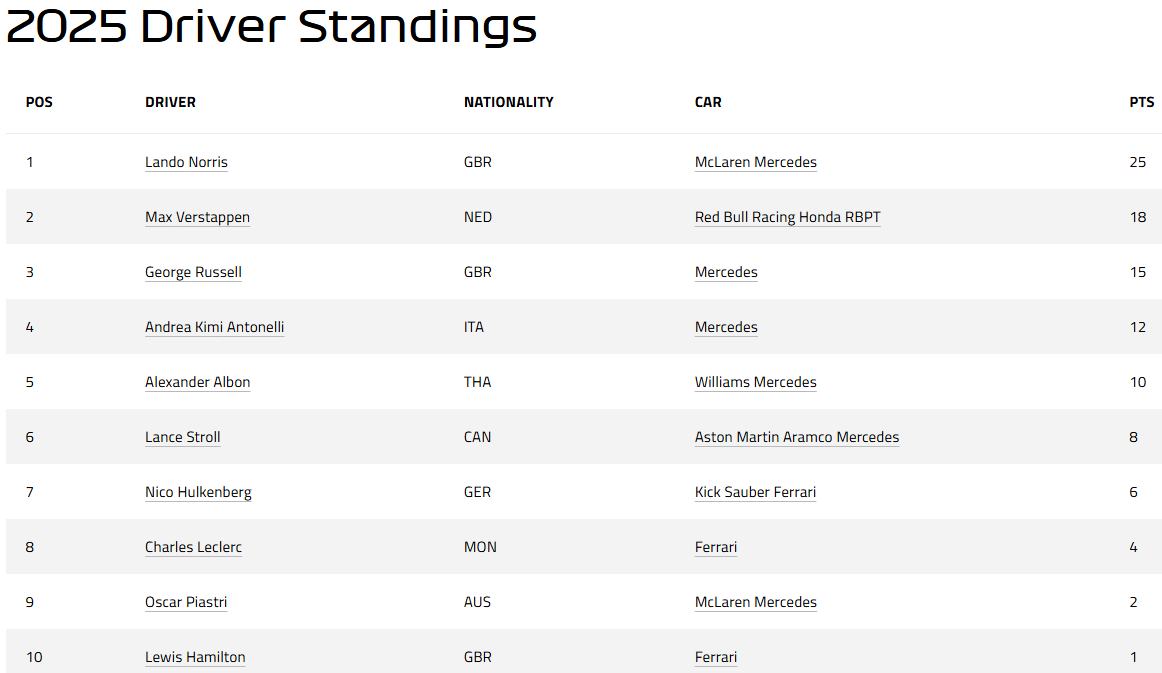Open Lewis Hamilton driver link

click(195, 657)
